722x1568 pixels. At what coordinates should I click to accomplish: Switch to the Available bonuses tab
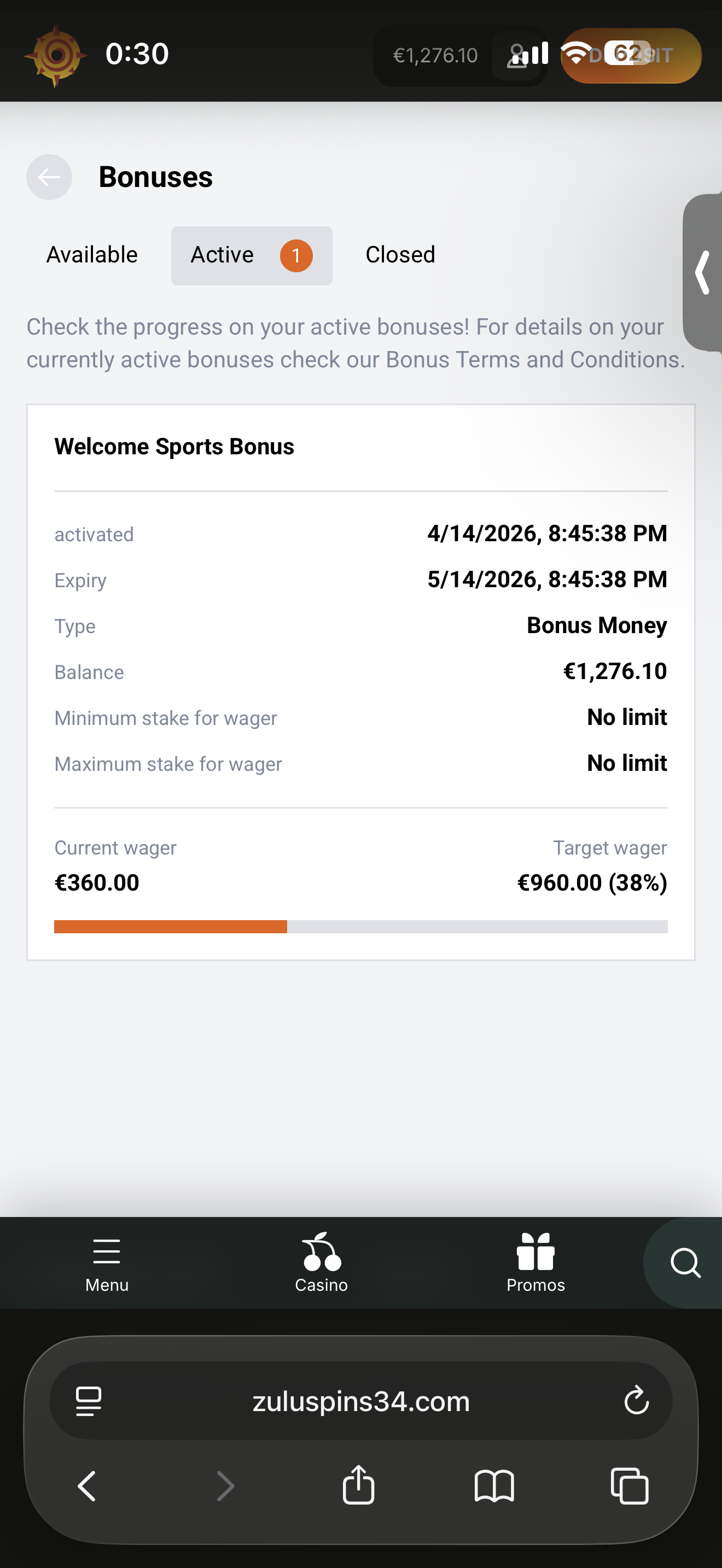(92, 255)
